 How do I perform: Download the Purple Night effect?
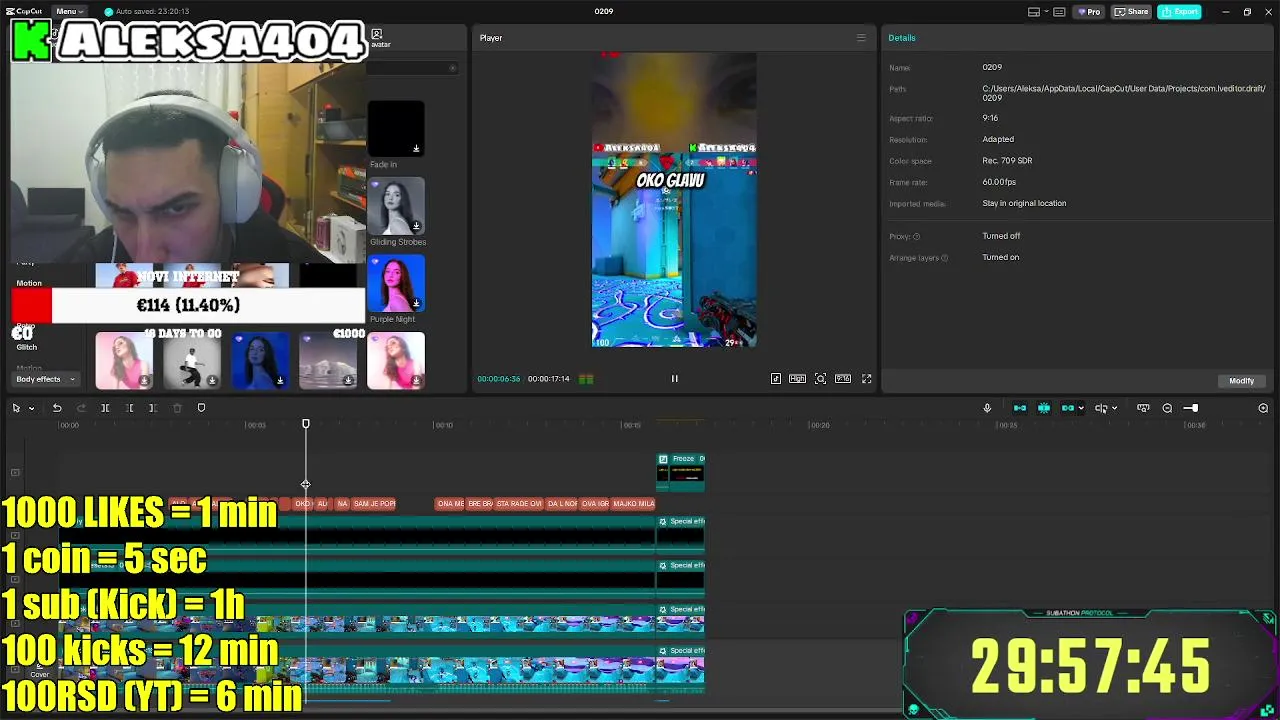[416, 303]
